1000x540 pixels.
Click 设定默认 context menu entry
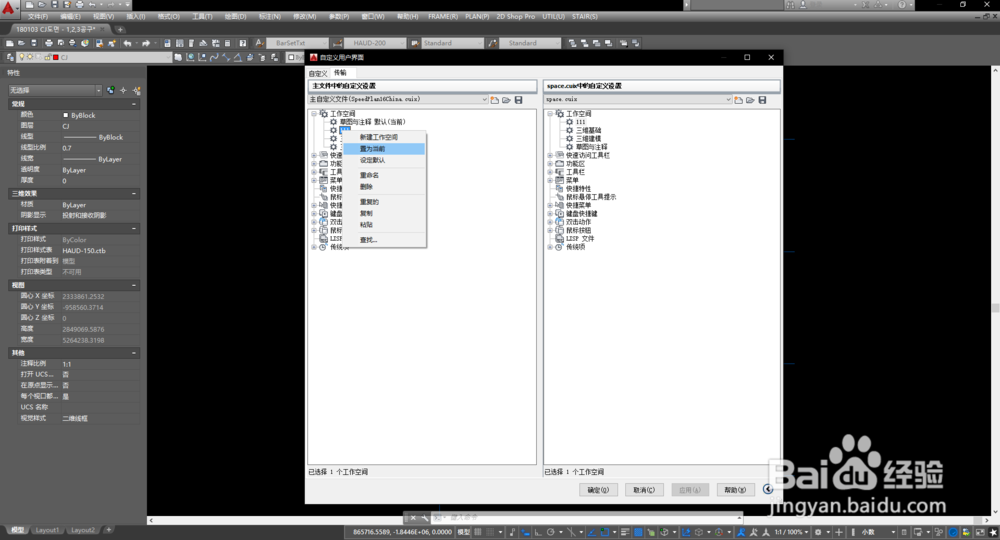[384, 160]
